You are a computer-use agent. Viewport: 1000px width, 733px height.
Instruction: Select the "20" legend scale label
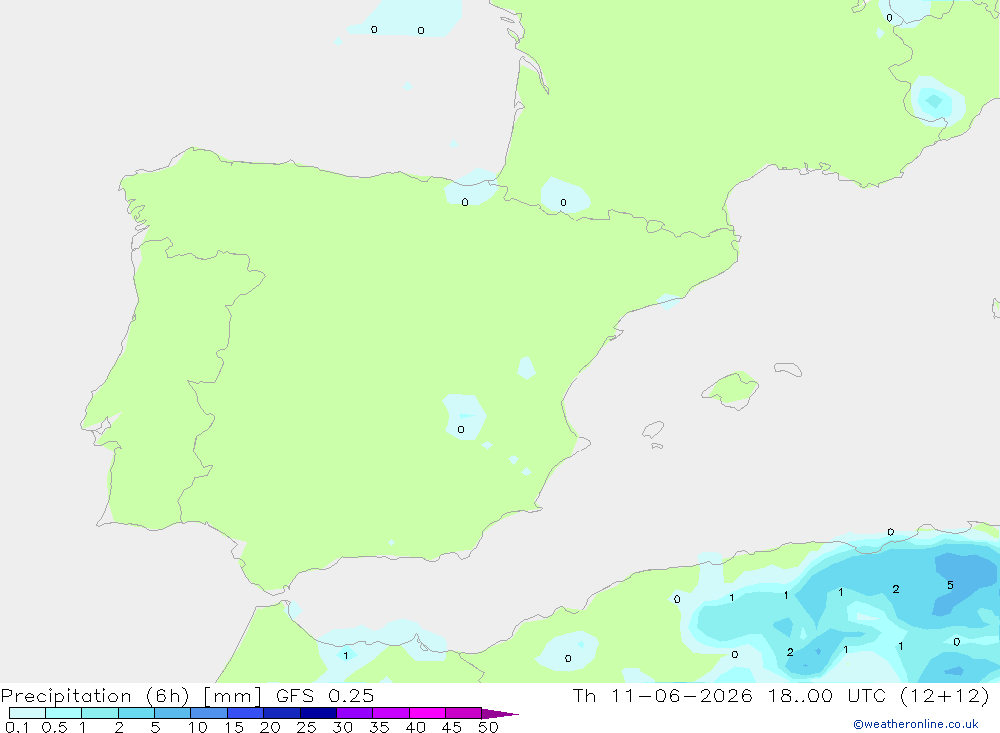(x=270, y=727)
